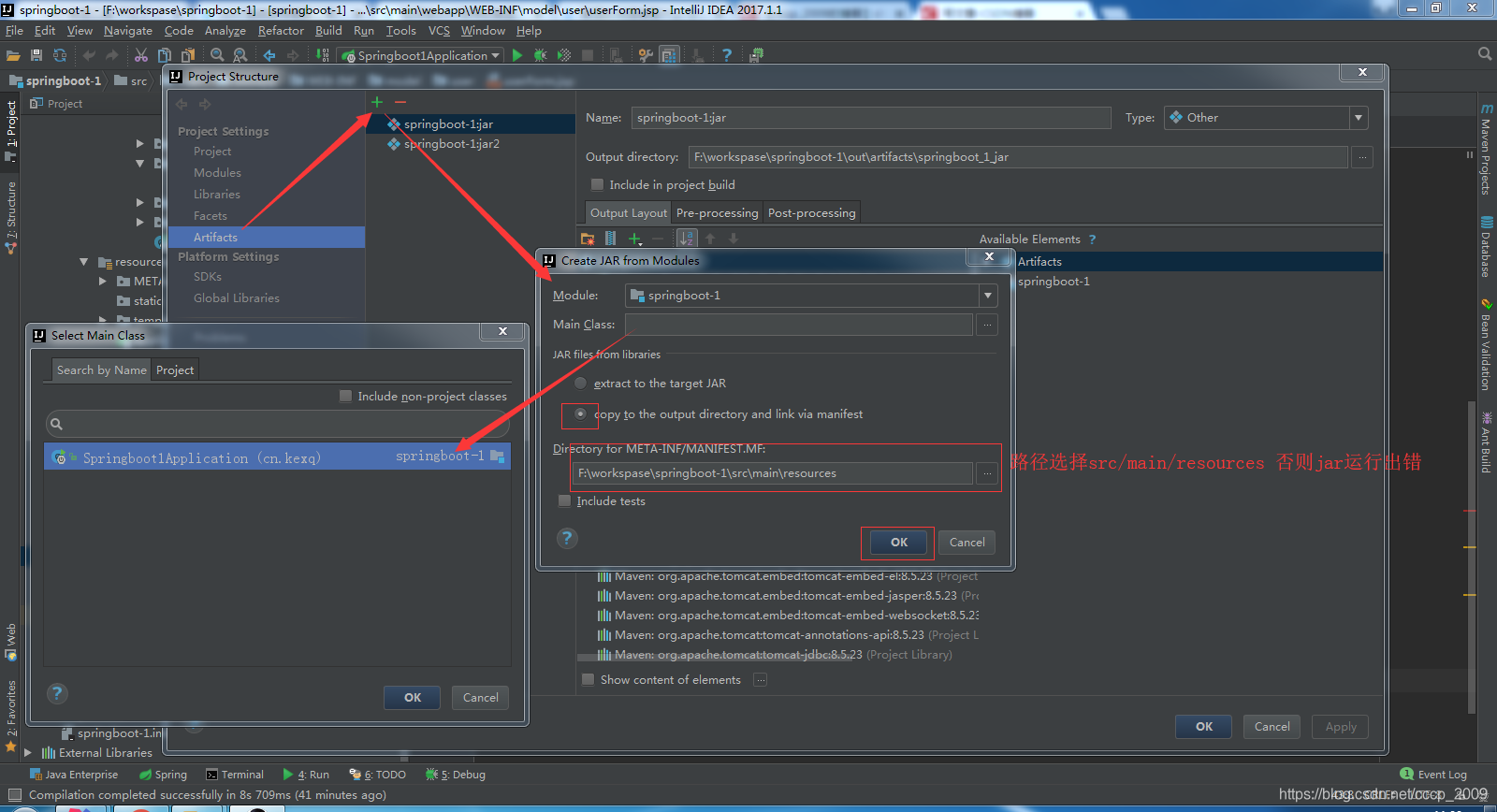Viewport: 1497px width, 812px height.
Task: Click the Back navigation arrow in main toolbar
Action: pos(269,55)
